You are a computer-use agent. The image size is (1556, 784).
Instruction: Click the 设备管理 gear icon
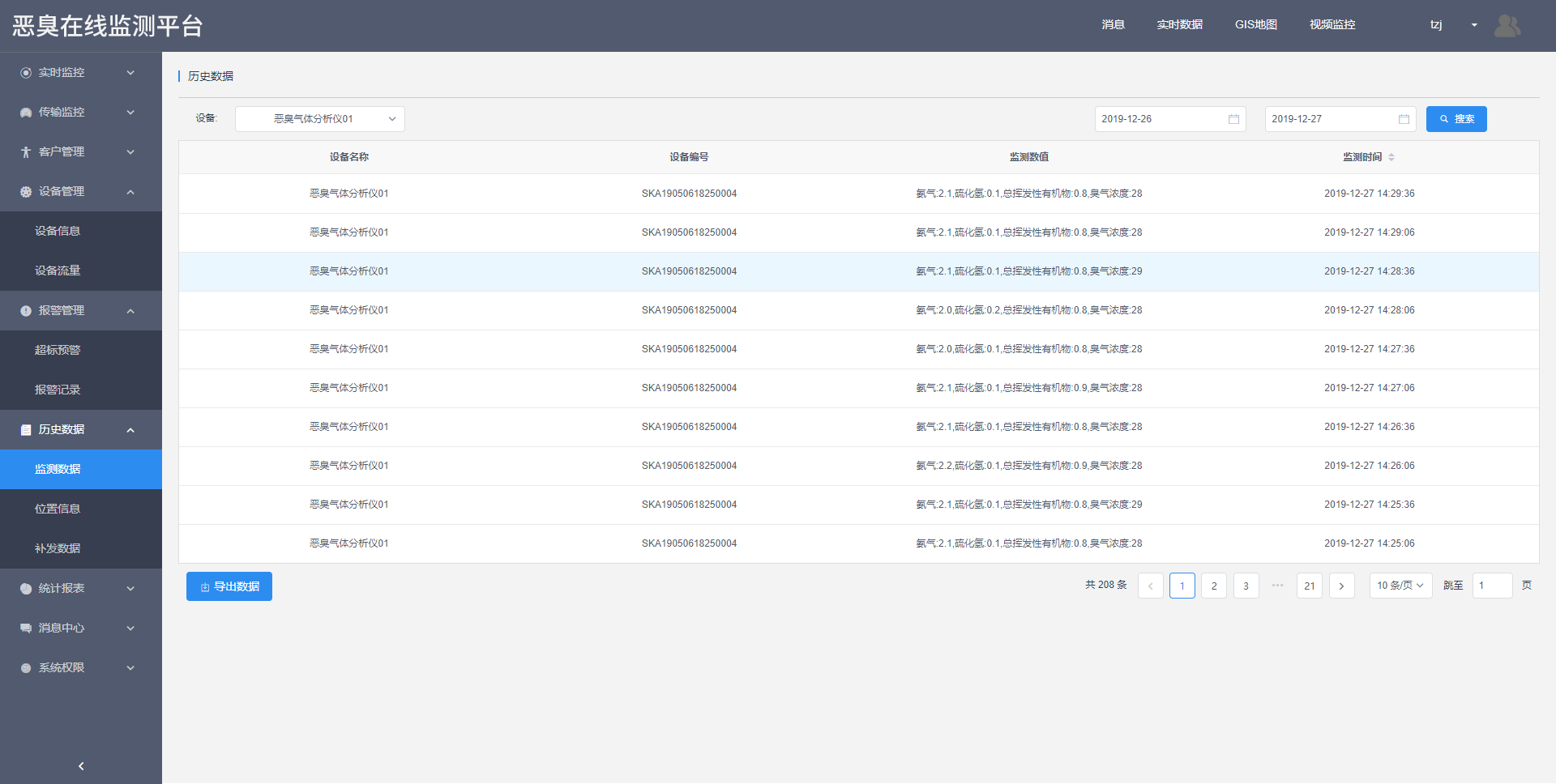pos(26,192)
